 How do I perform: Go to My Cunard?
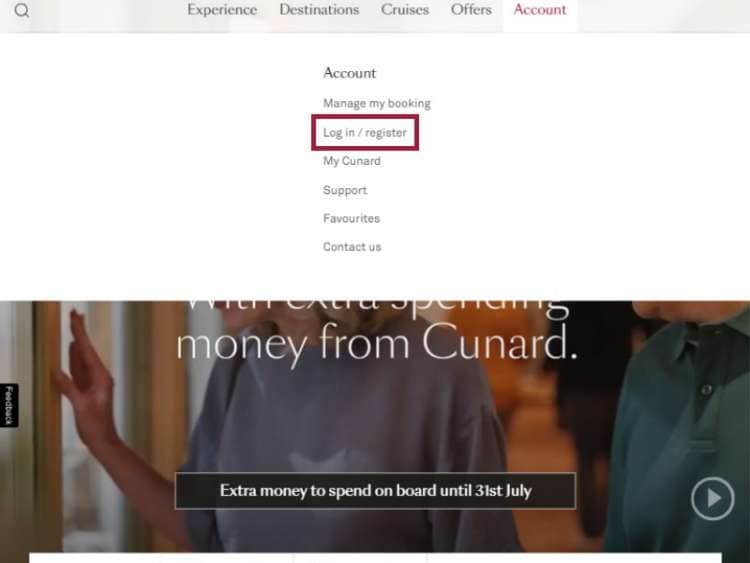(x=352, y=161)
